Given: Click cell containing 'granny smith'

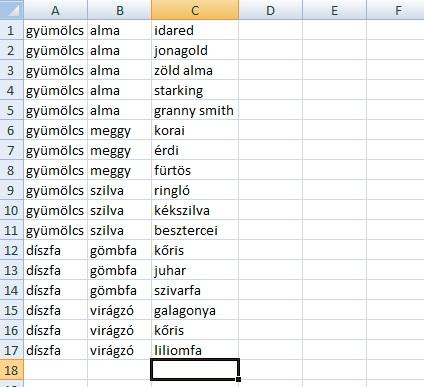Looking at the screenshot, I should [195, 110].
